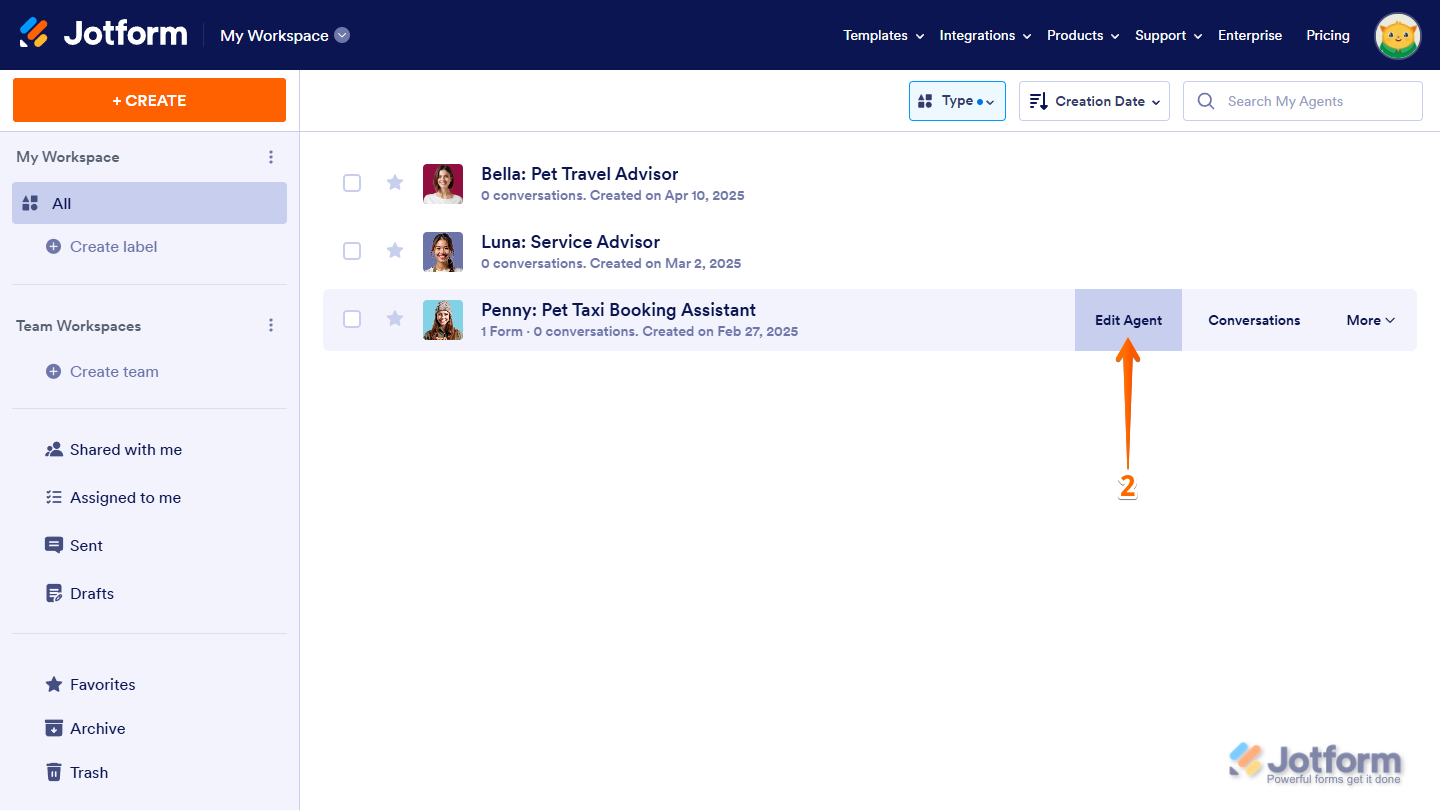Viewport: 1440px width, 810px height.
Task: Click the Favorites star icon in sidebar
Action: coord(54,685)
